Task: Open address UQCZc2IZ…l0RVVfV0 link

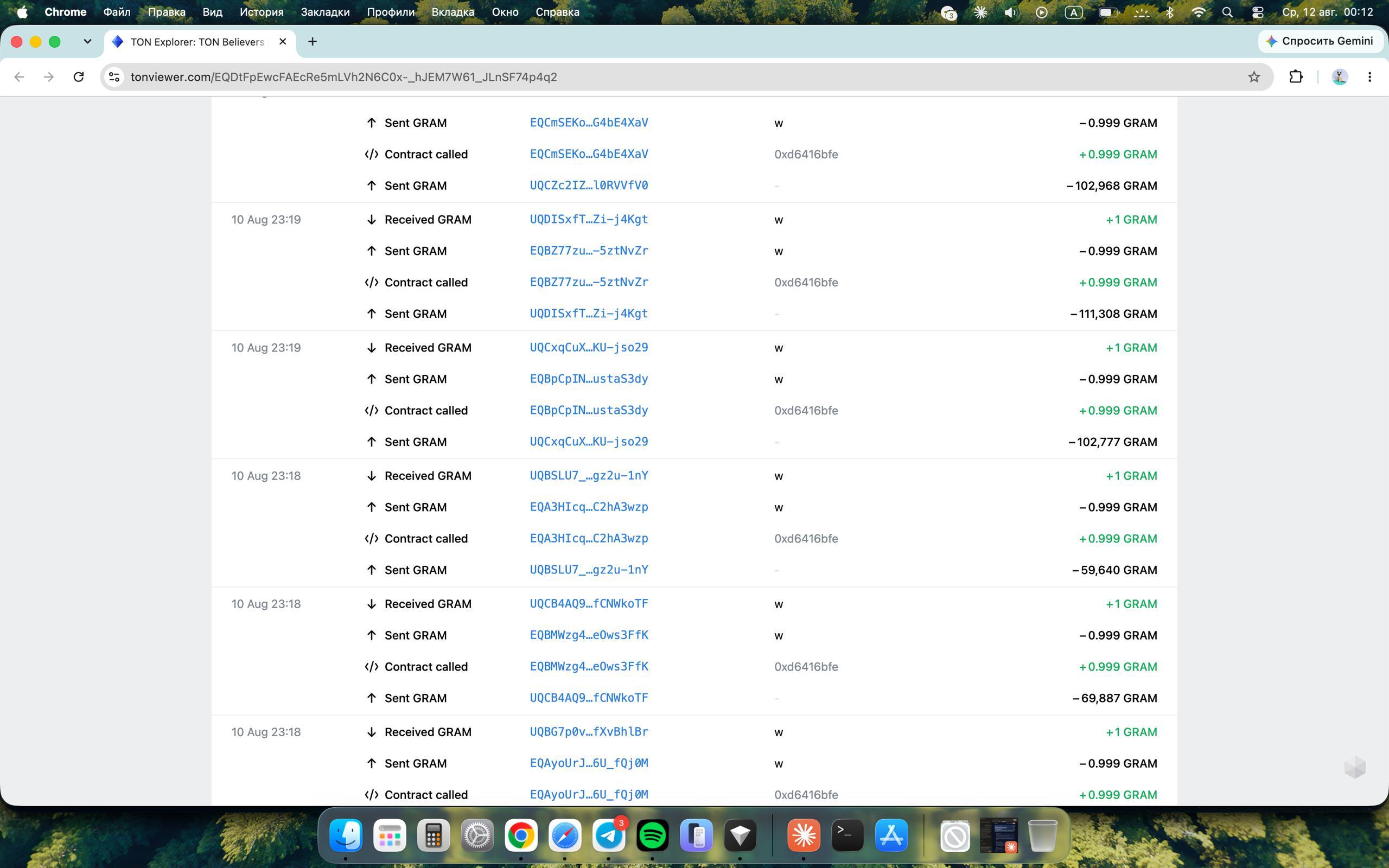Action: click(x=589, y=186)
